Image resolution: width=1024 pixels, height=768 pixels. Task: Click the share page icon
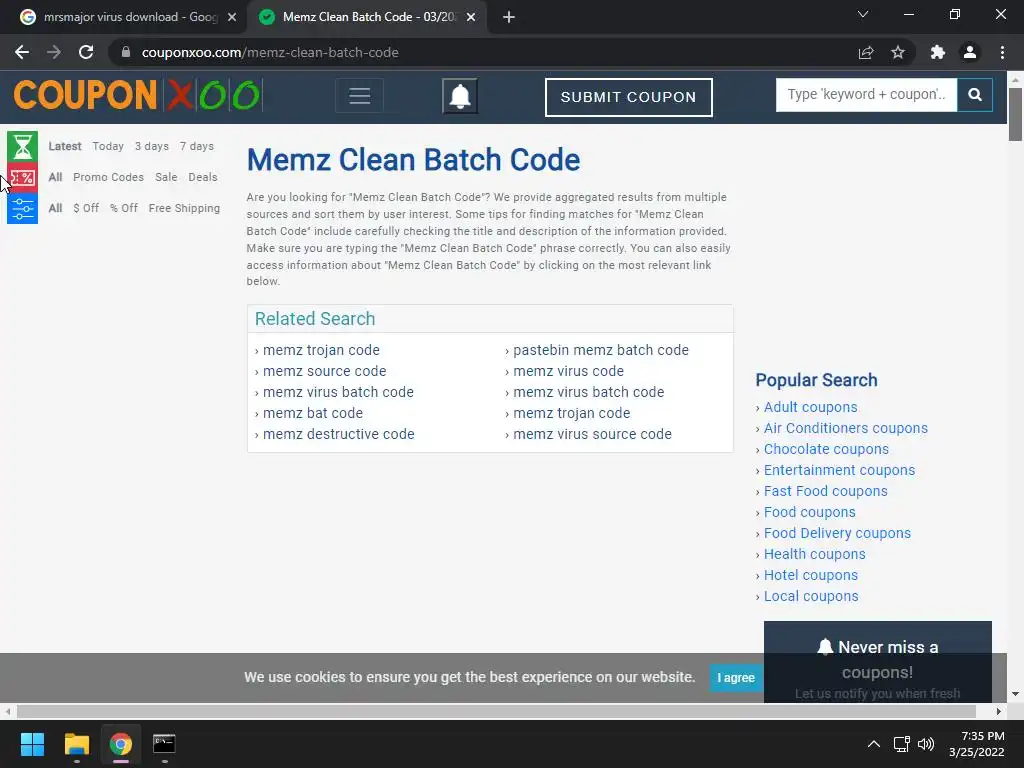[866, 52]
